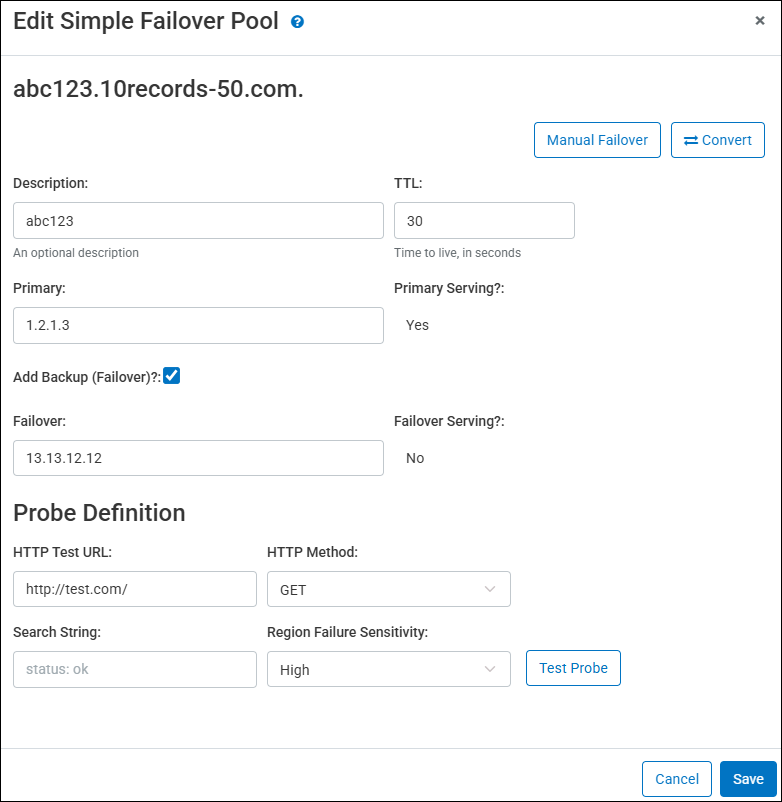Save the failover pool settings
The width and height of the screenshot is (782, 802).
tap(747, 779)
